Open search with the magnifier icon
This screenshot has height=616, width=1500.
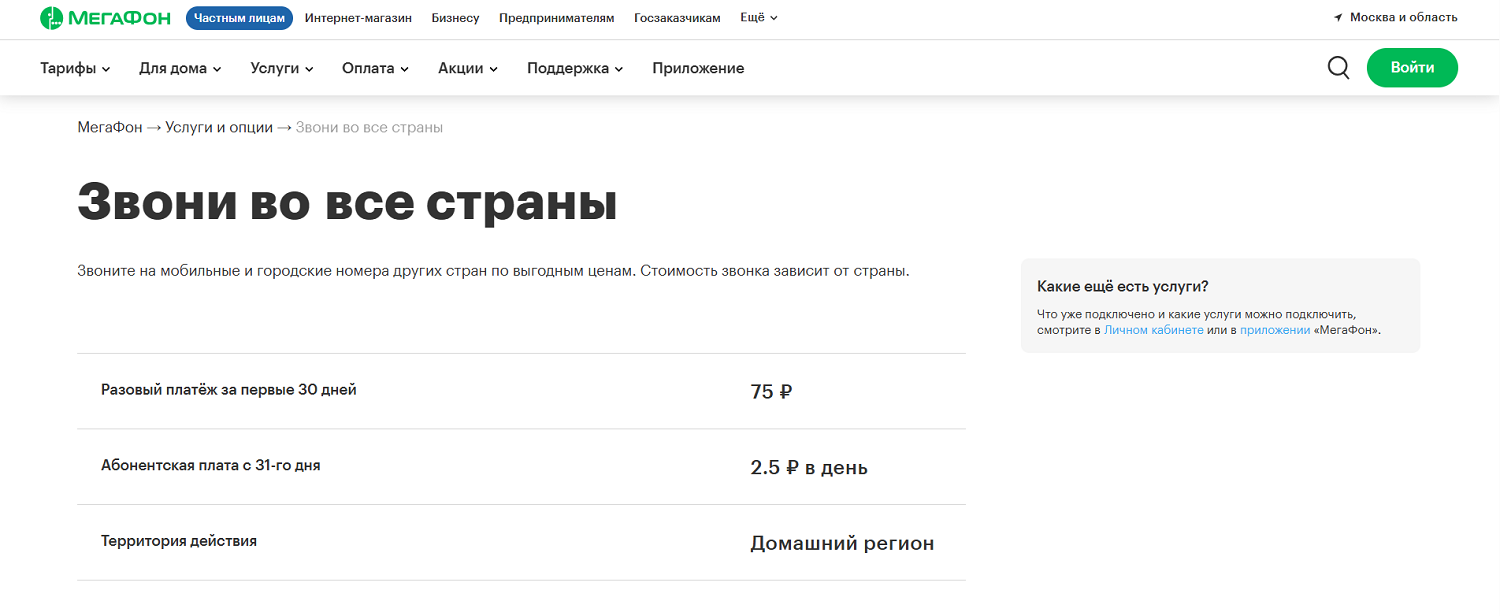point(1338,68)
